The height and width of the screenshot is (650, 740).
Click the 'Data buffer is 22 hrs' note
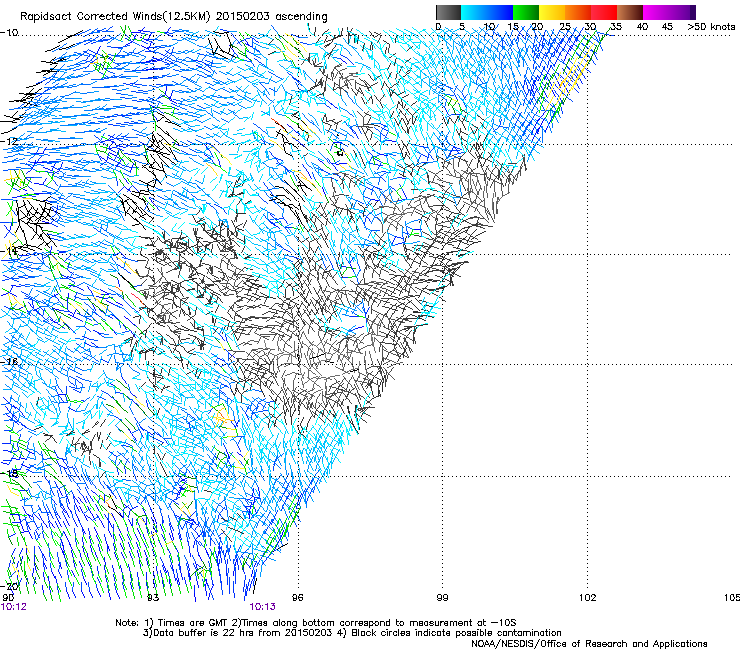(352, 633)
